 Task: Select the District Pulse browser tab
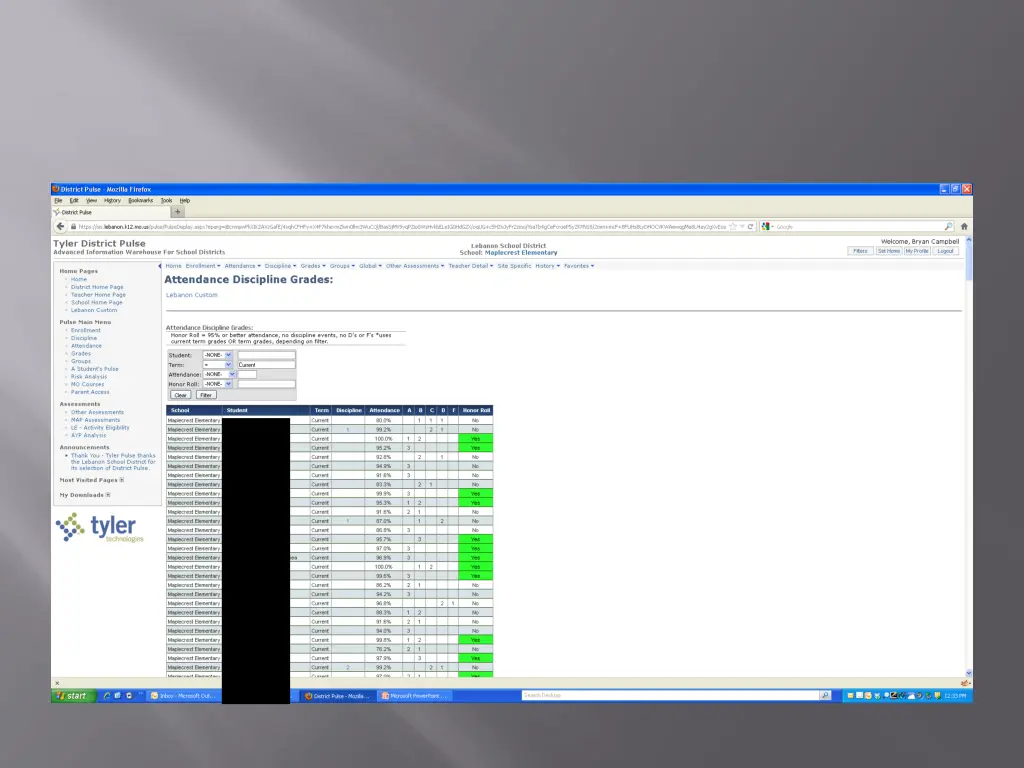click(x=111, y=212)
